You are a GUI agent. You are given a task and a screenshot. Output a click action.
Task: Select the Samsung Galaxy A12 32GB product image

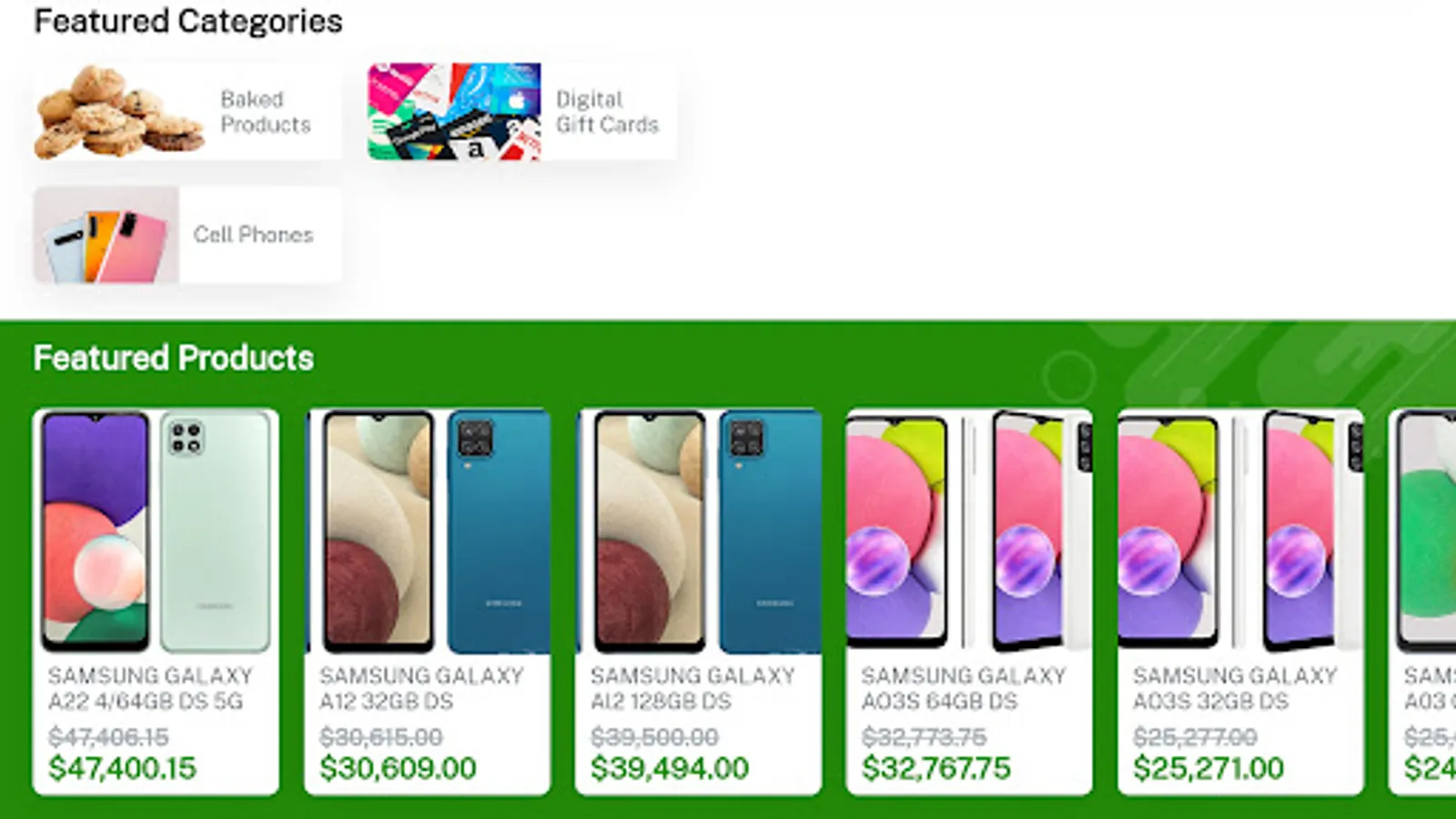[x=427, y=531]
